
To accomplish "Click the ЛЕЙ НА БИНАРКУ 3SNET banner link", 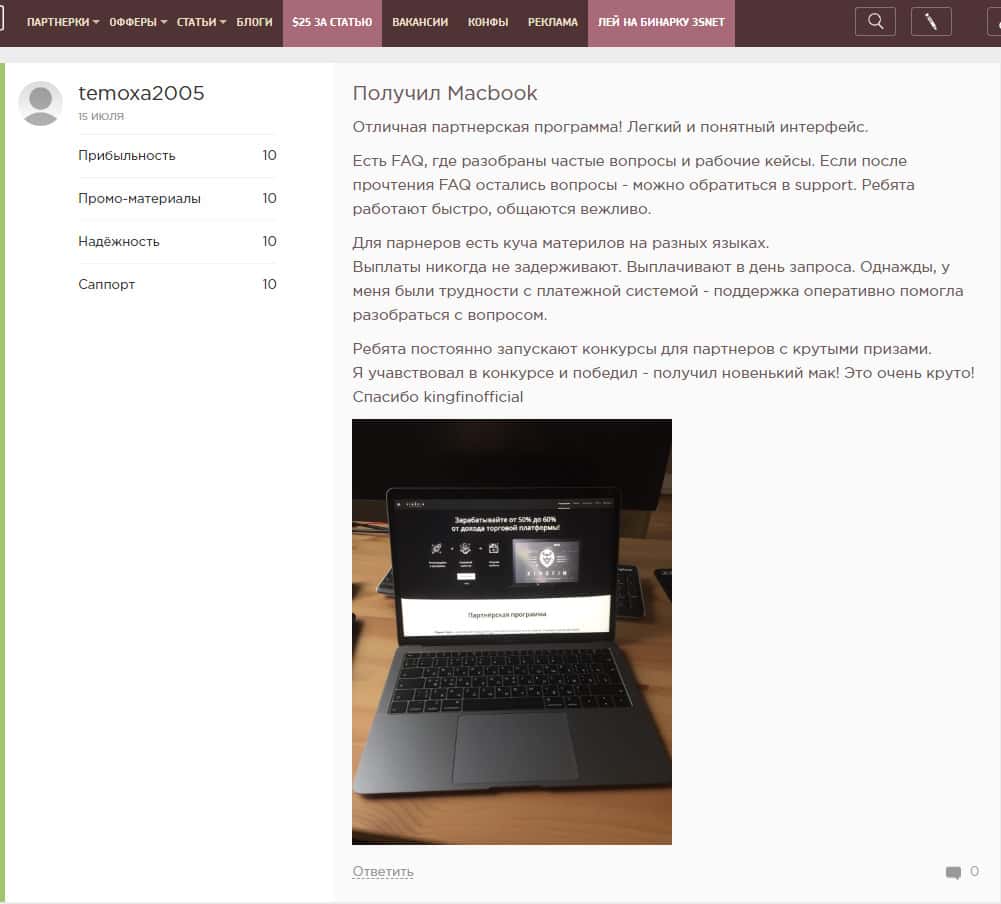I will click(661, 22).
